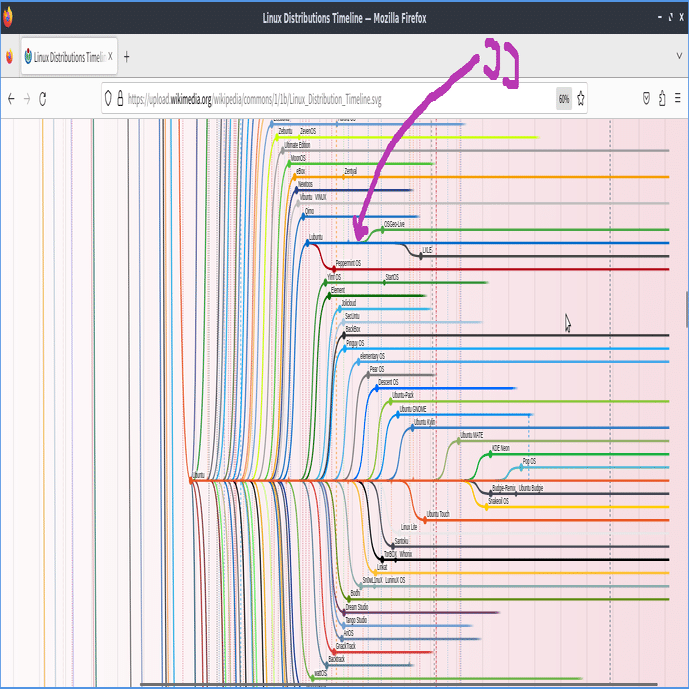This screenshot has width=689, height=689.
Task: Click the BackBox label
Action: click(x=353, y=329)
